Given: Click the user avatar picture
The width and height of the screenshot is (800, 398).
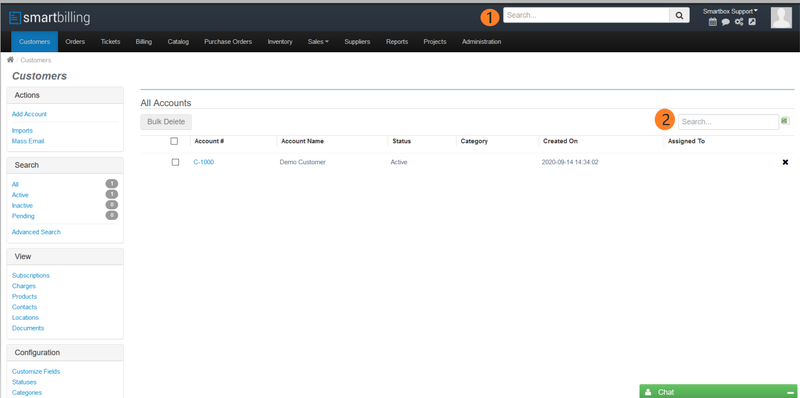Looking at the screenshot, I should pos(781,18).
